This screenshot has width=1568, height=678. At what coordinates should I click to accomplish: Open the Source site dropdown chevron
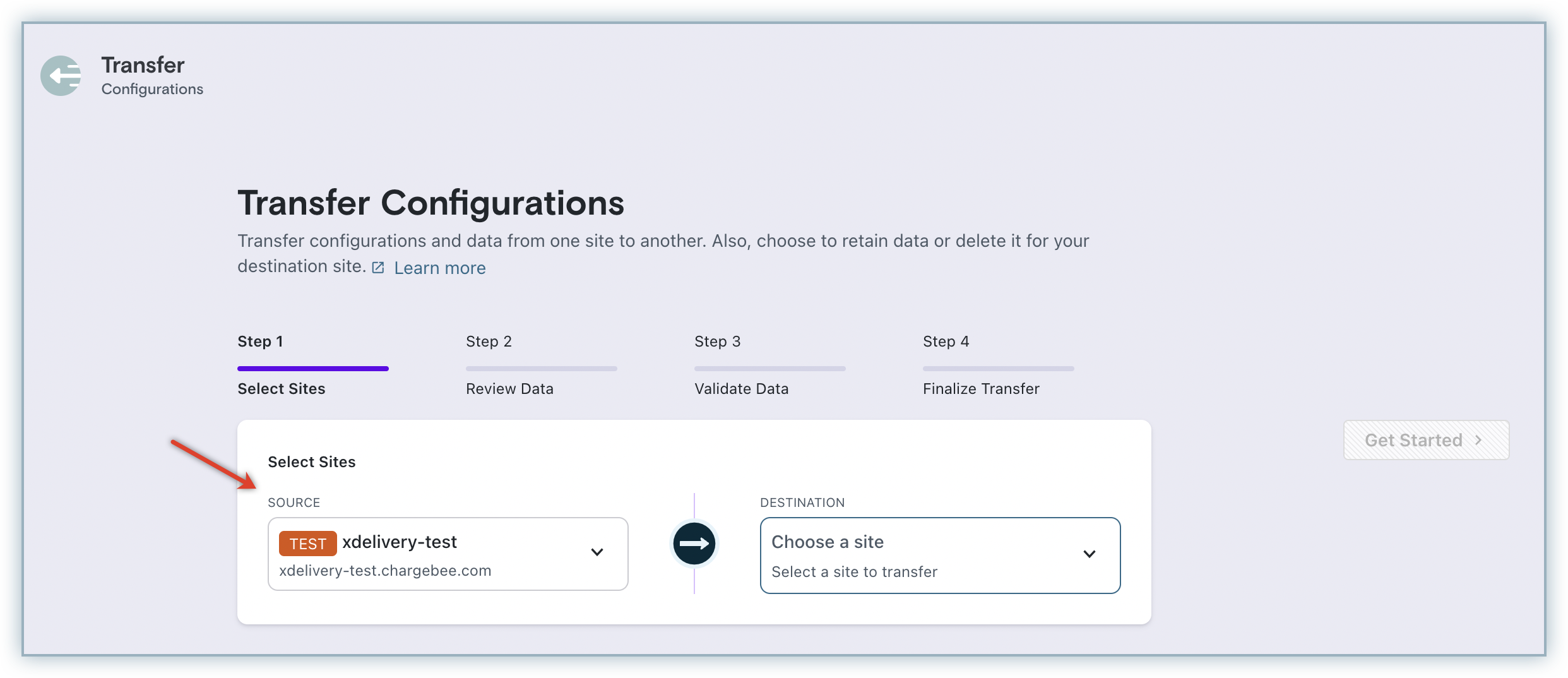(x=597, y=552)
